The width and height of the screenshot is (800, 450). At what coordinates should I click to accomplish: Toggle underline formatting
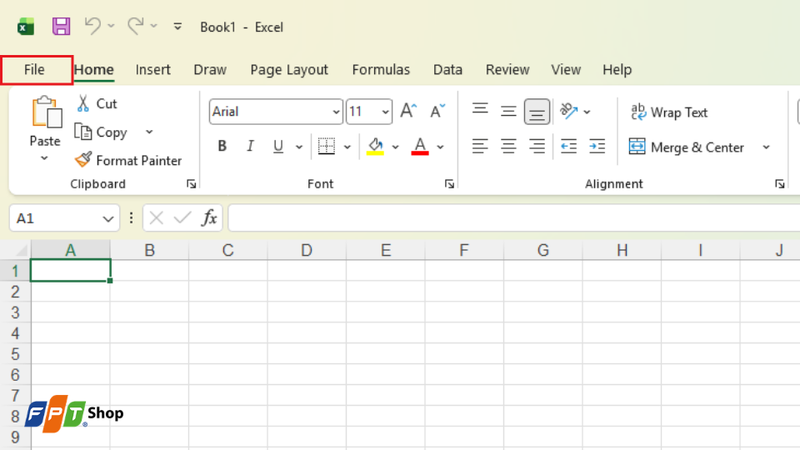click(278, 146)
